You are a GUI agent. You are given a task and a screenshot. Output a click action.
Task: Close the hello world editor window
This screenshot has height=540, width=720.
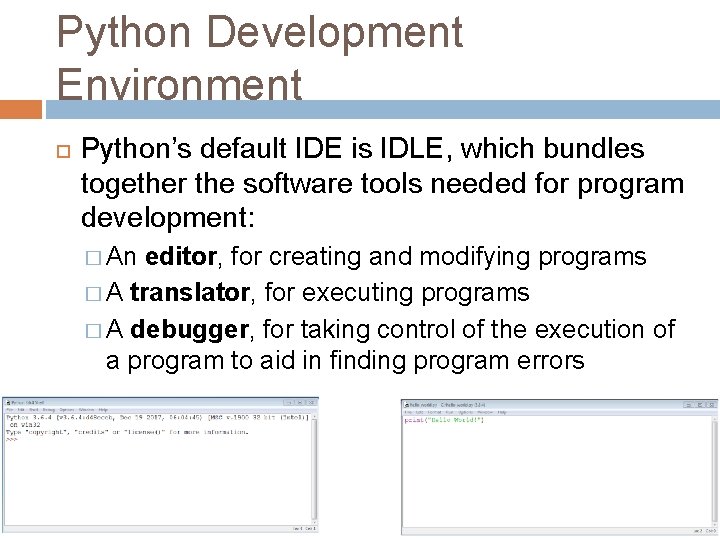point(711,405)
